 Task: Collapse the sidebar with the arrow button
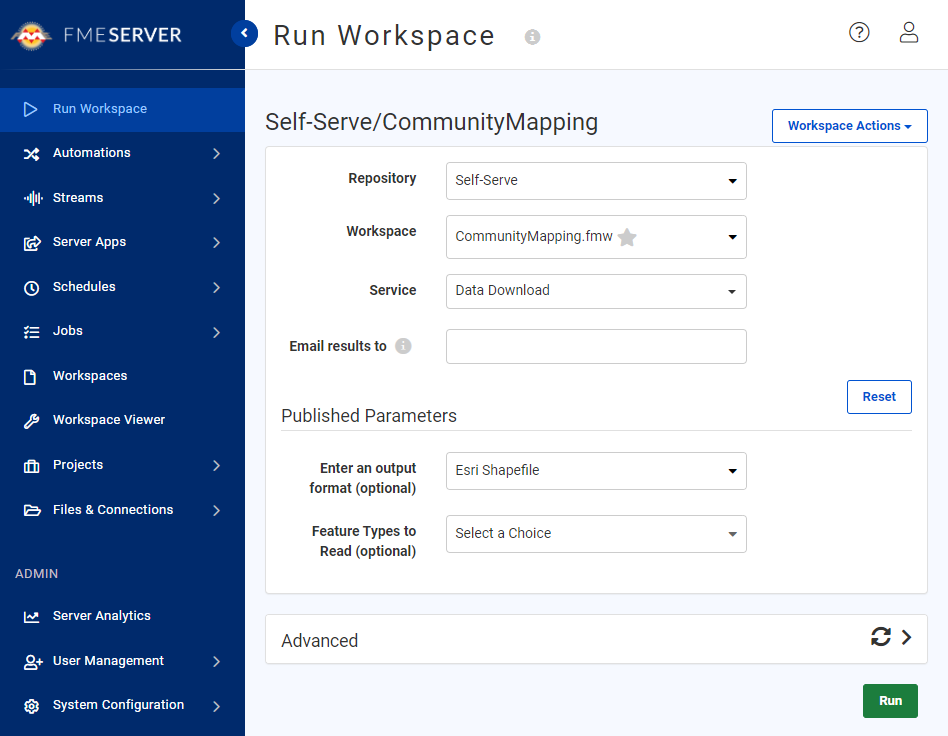pos(244,33)
